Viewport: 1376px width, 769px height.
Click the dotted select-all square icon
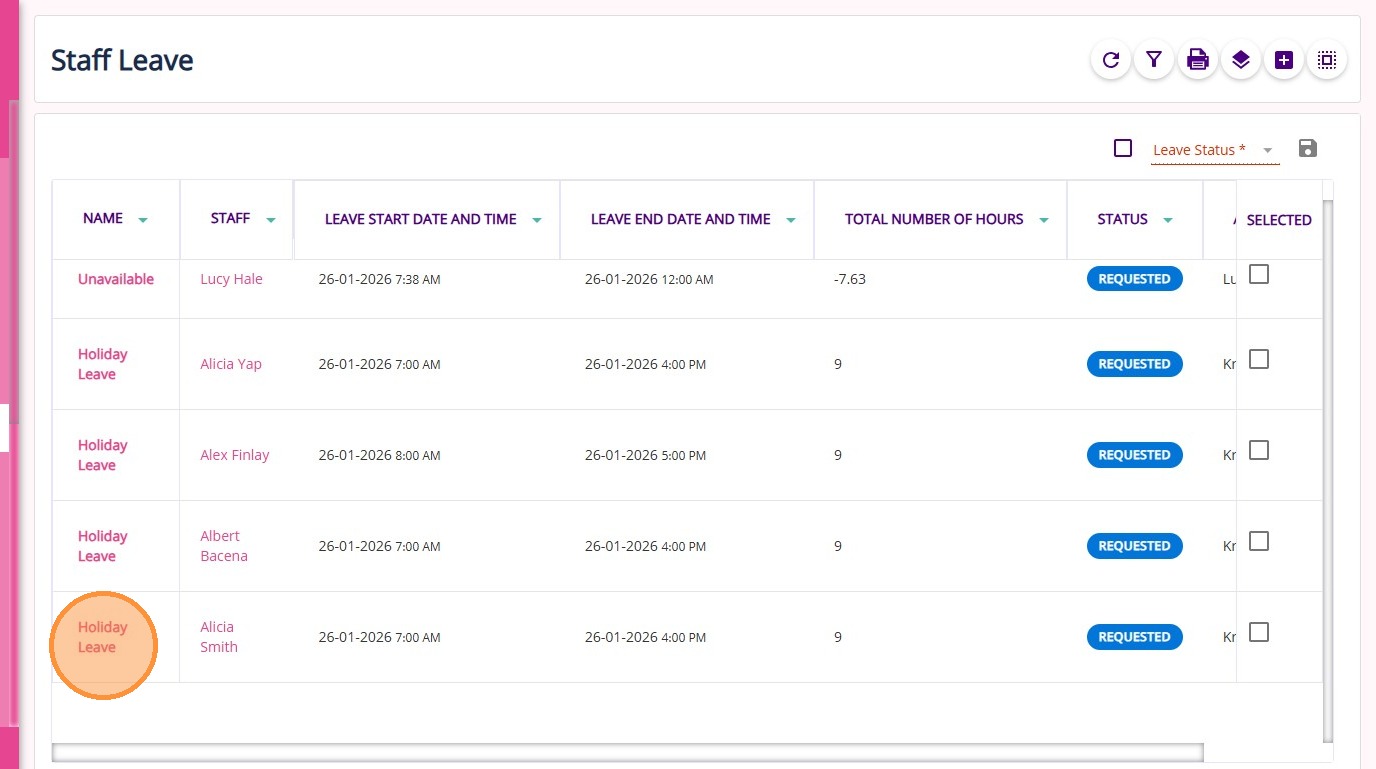point(1327,60)
